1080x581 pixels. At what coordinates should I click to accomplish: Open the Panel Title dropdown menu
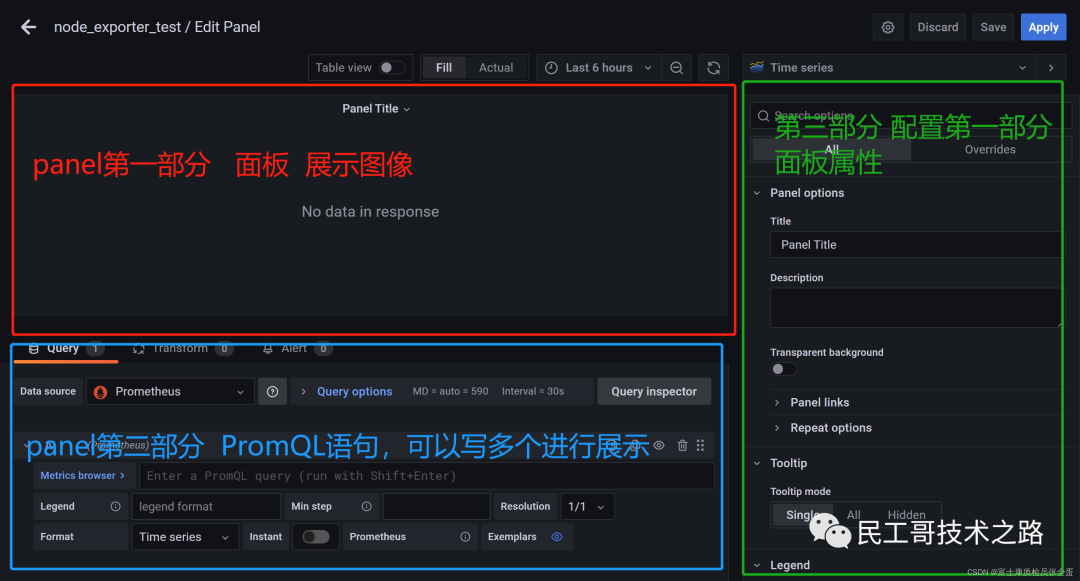click(x=376, y=109)
